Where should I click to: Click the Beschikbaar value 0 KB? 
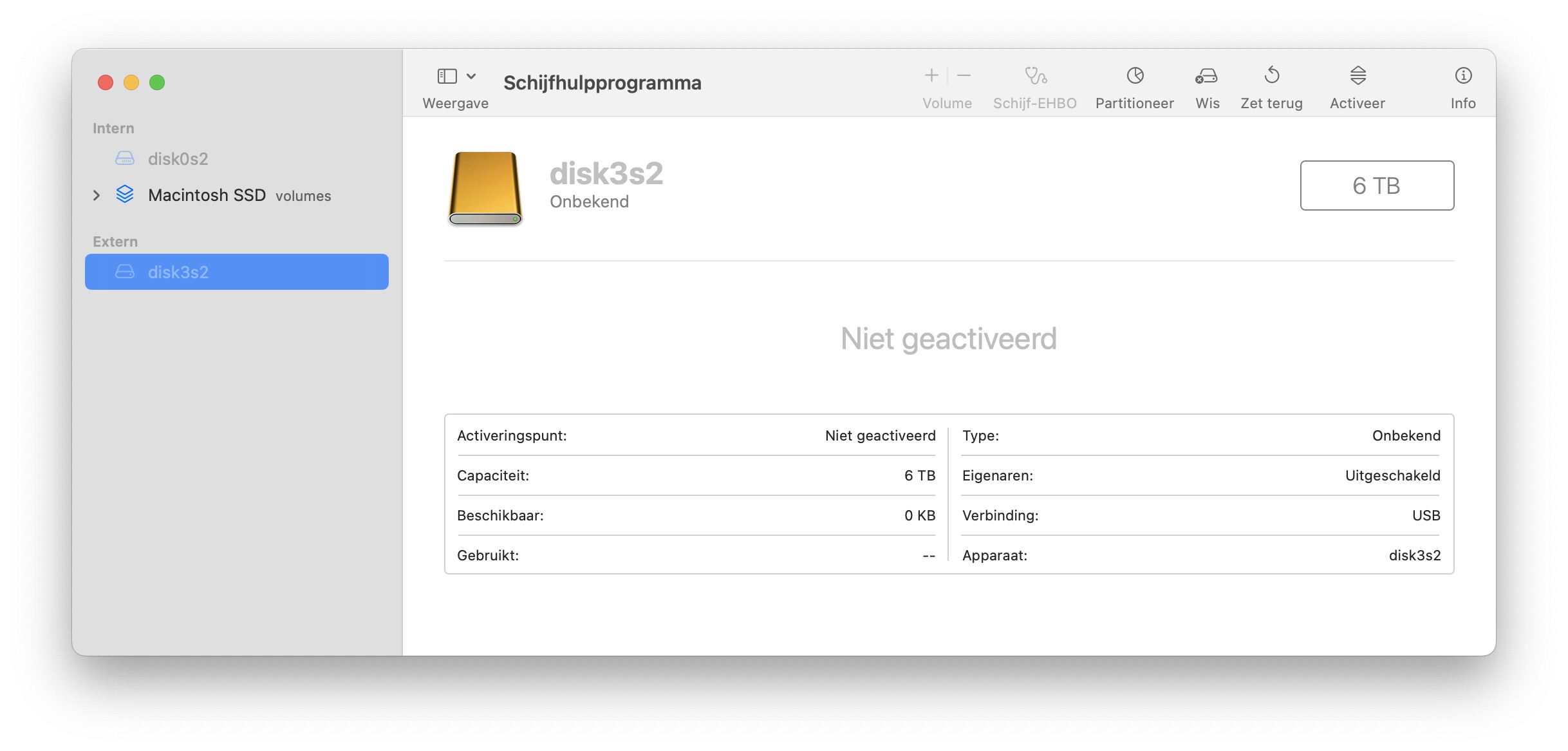point(920,515)
